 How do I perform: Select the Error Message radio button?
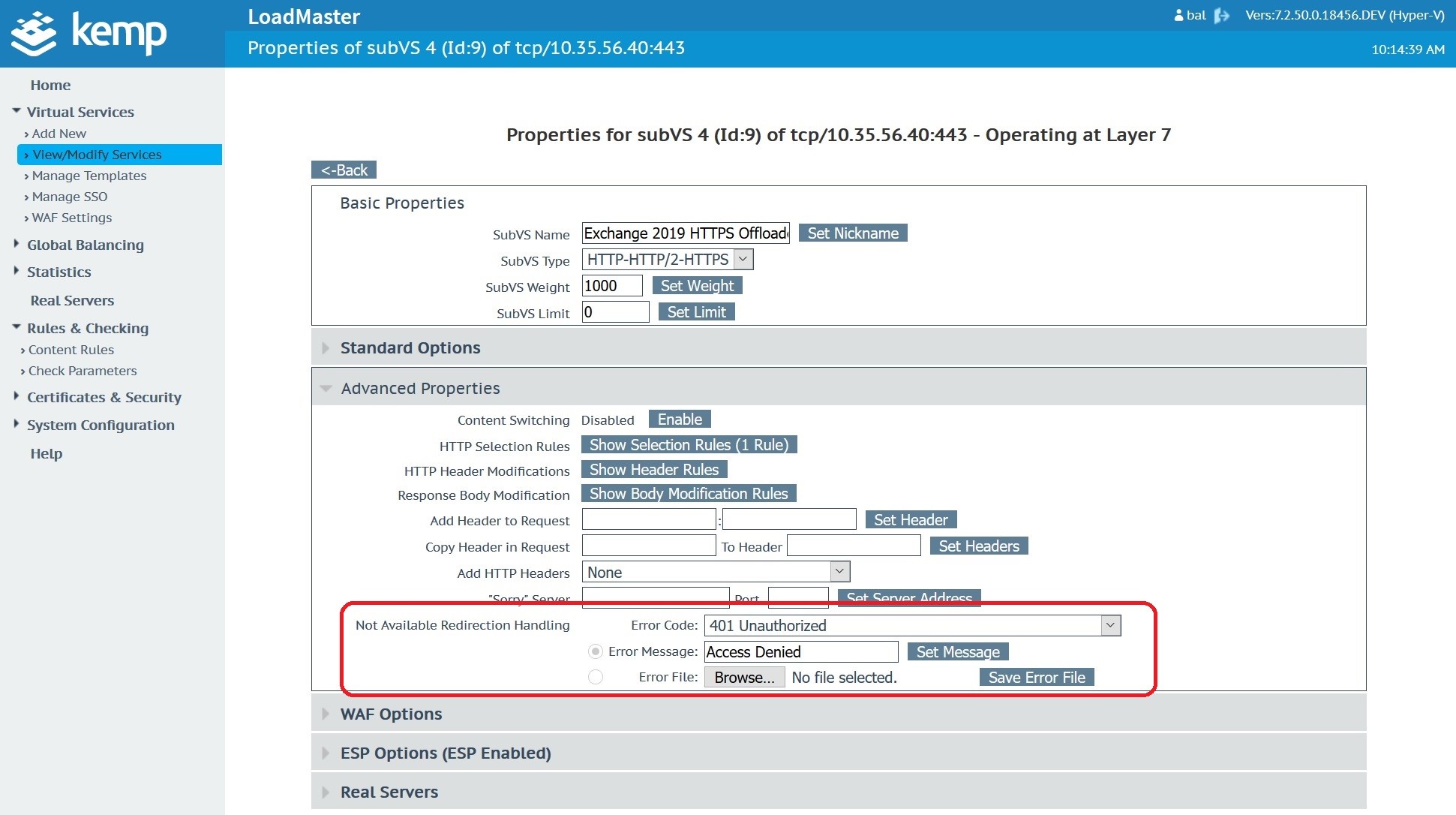pos(596,651)
